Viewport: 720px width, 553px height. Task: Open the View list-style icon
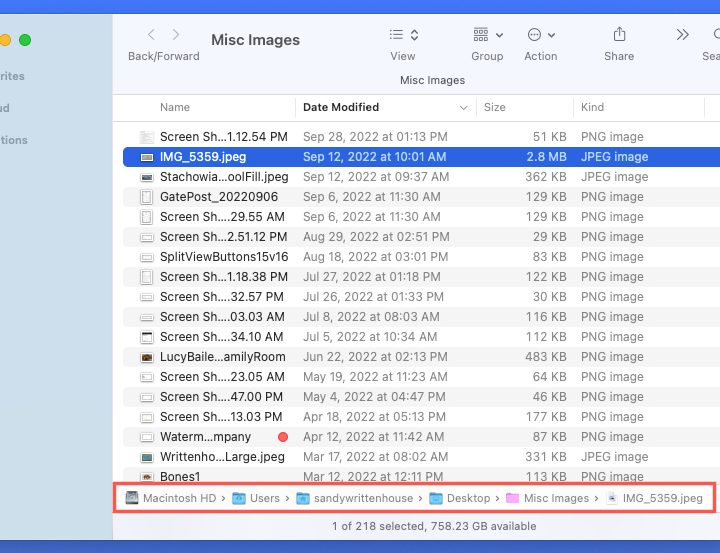pos(396,34)
